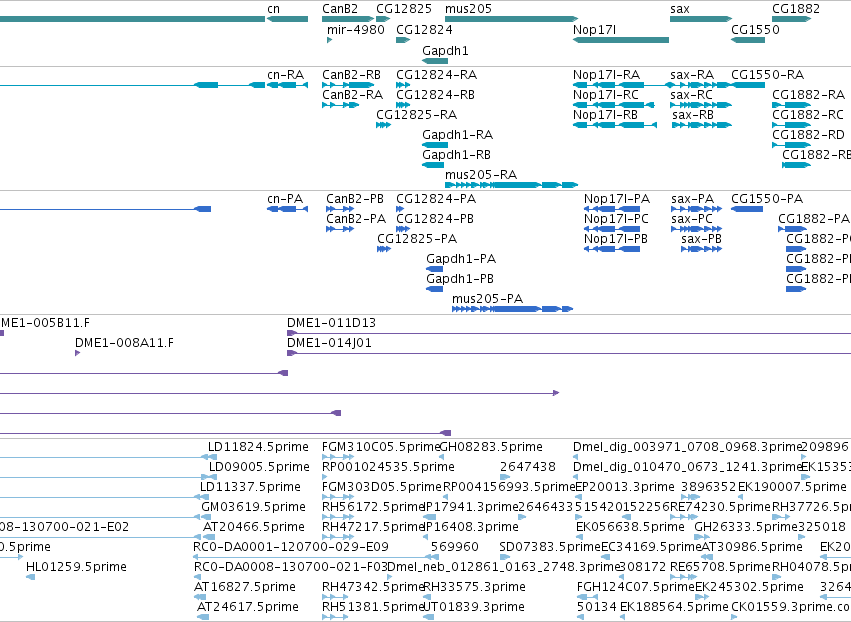Click the CanB2 gene label
851x622 pixels.
[340, 9]
